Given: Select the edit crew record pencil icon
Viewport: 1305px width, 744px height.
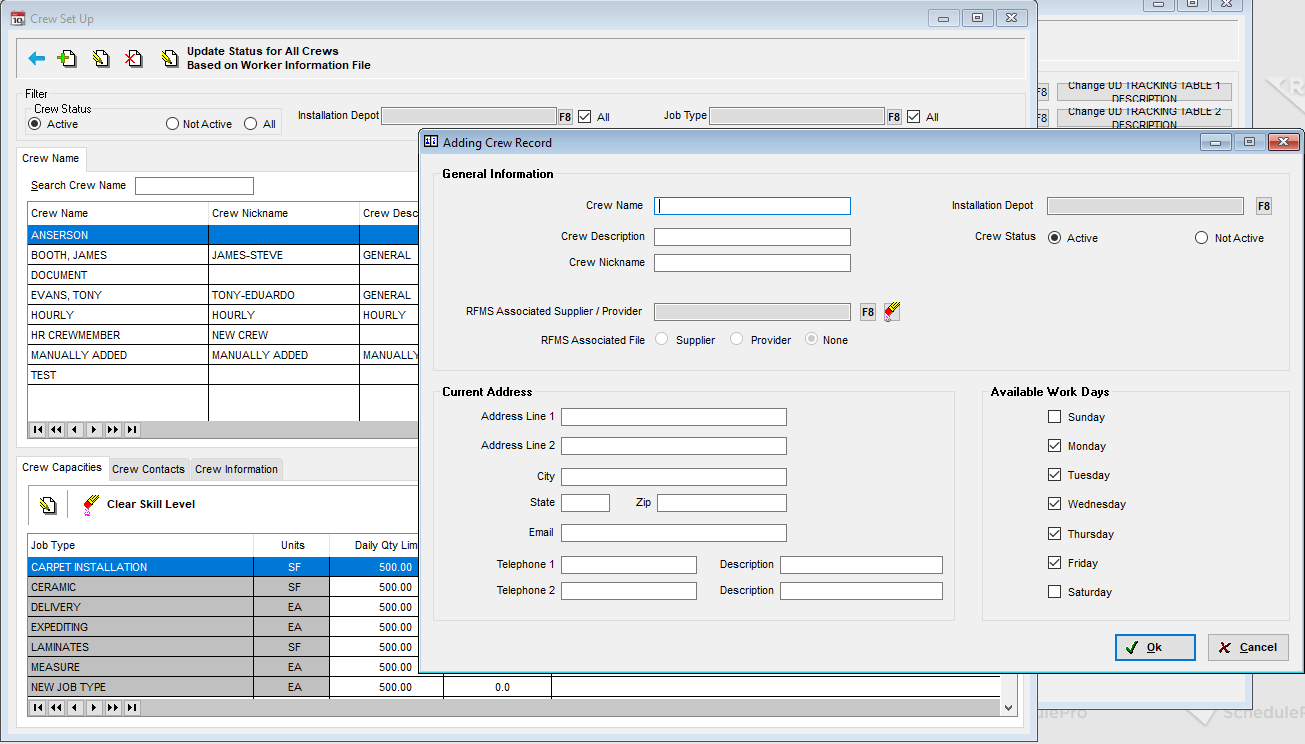Looking at the screenshot, I should point(101,58).
